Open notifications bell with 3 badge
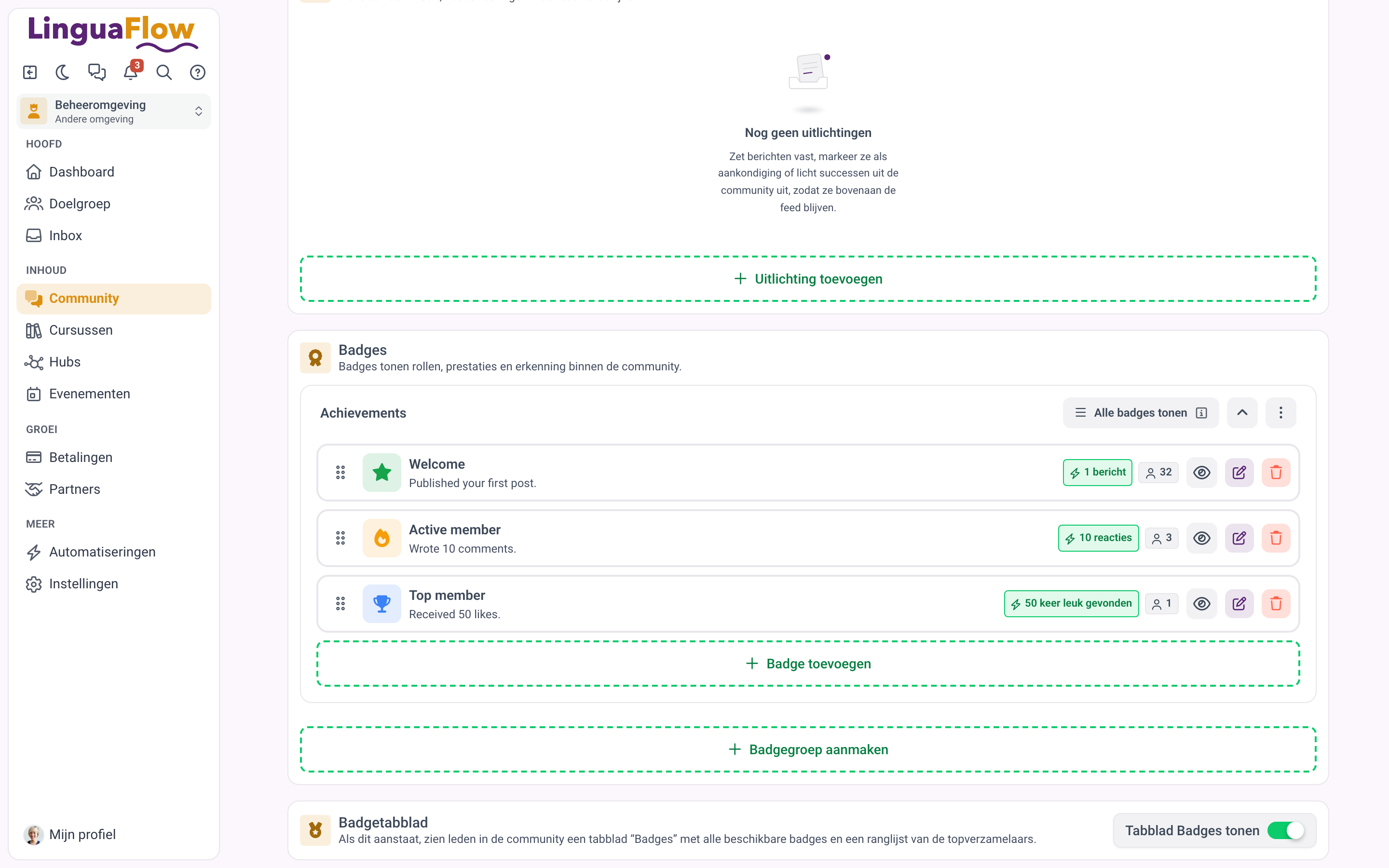1389x868 pixels. (x=131, y=72)
